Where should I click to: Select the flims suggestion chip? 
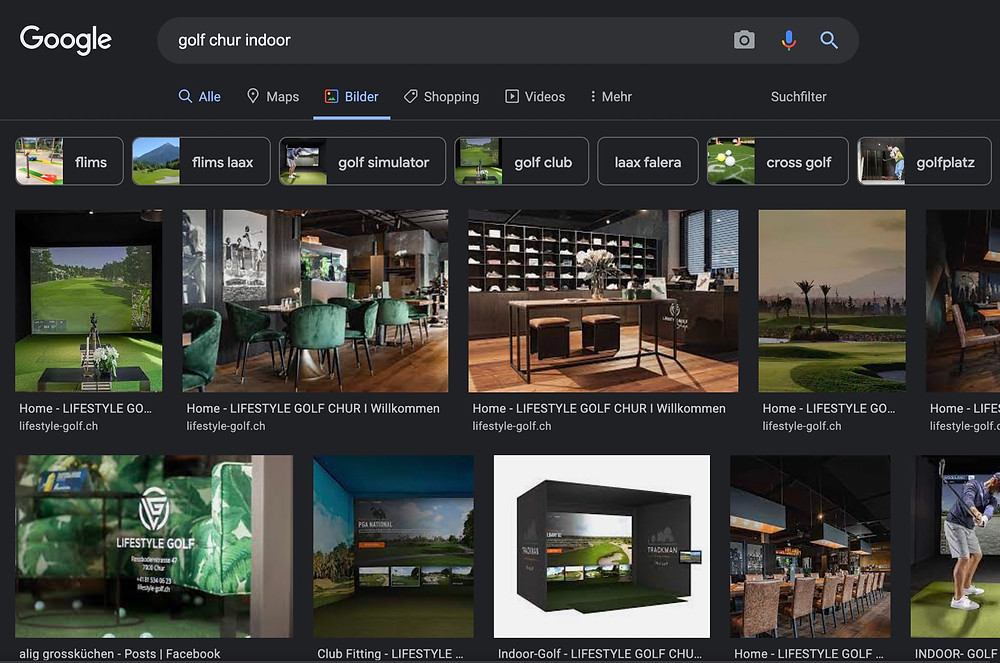69,161
